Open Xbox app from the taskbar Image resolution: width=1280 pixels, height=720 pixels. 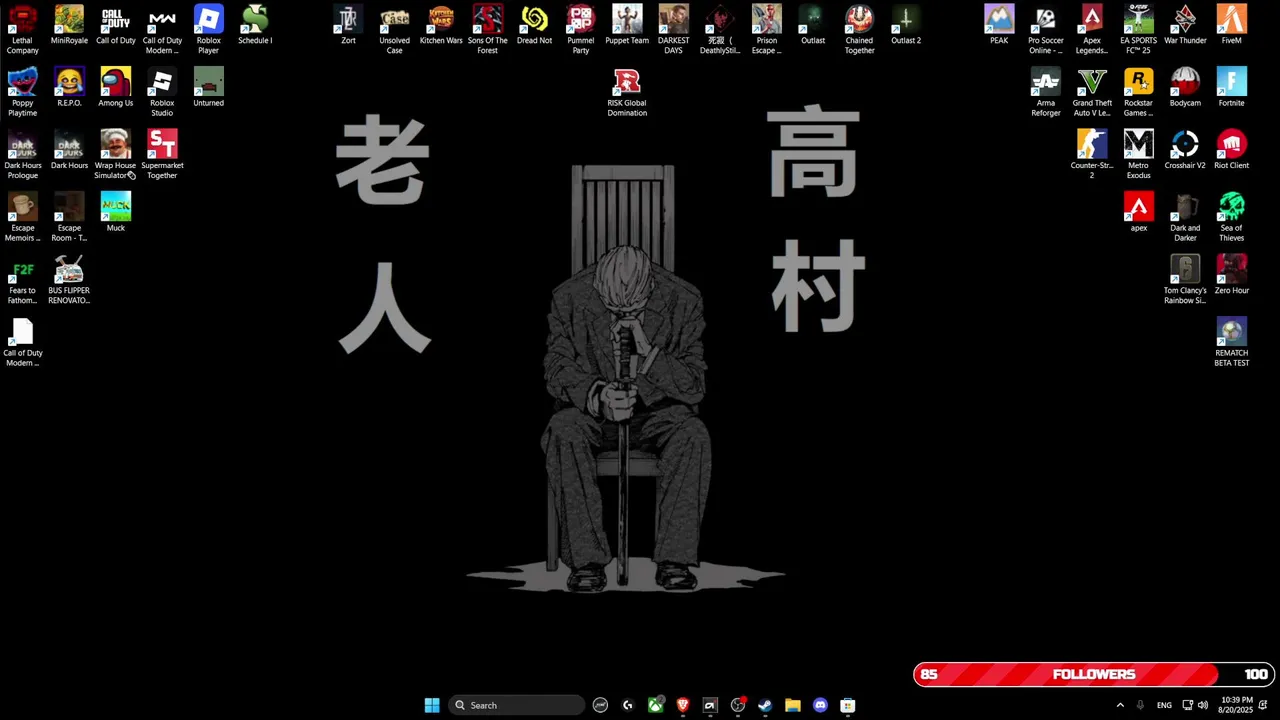[655, 705]
